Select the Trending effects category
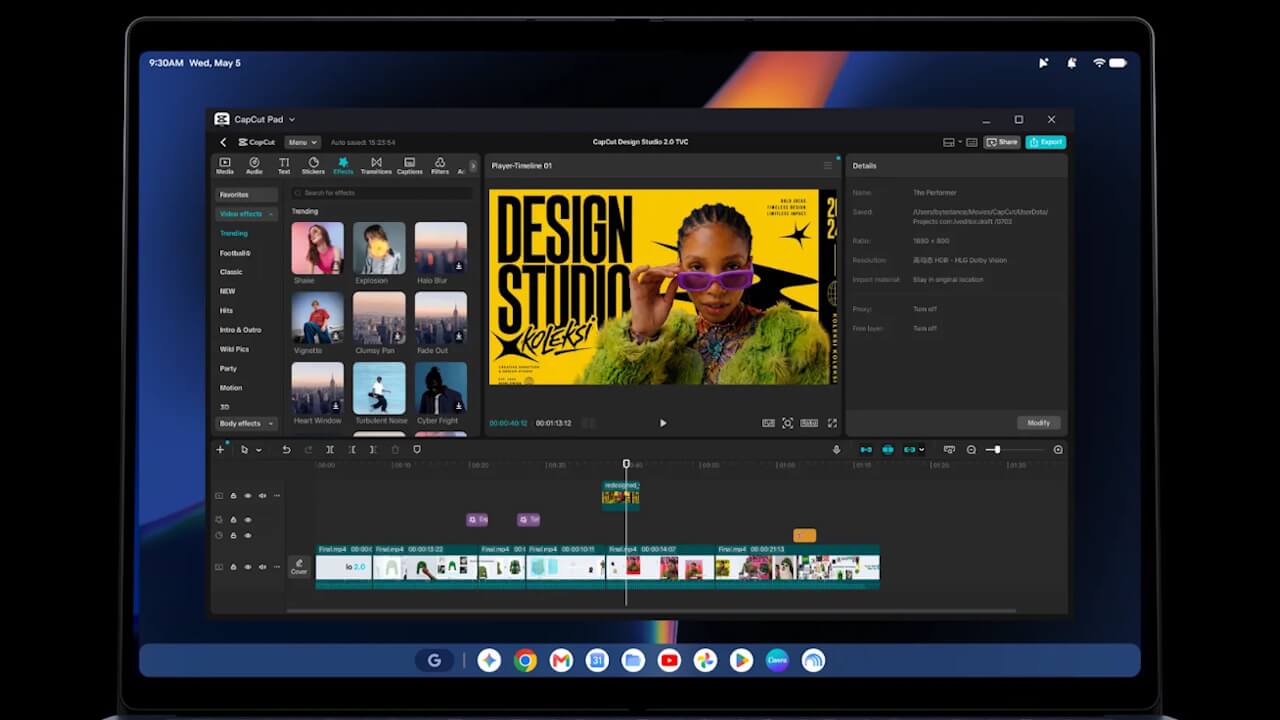 tap(234, 233)
